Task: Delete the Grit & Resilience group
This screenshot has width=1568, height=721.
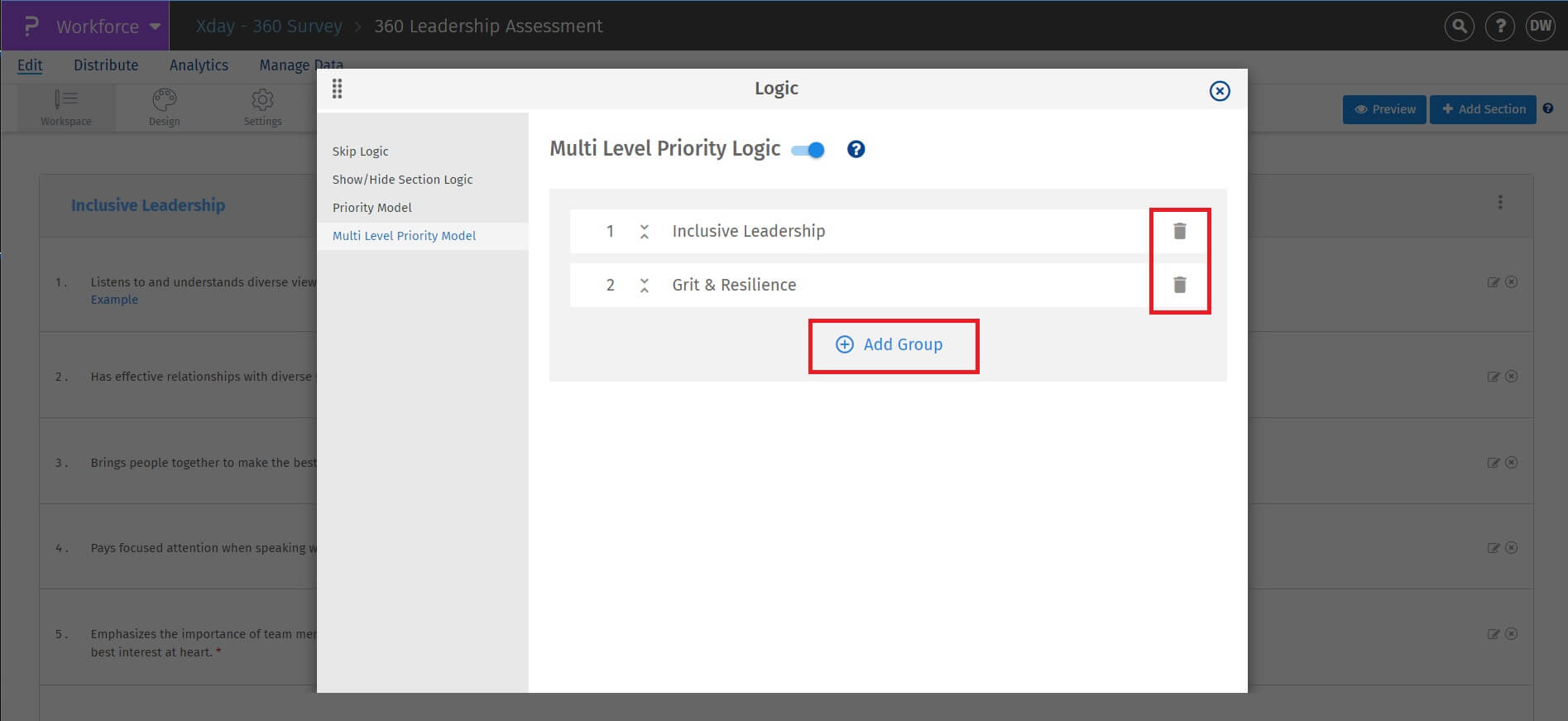Action: (x=1179, y=285)
